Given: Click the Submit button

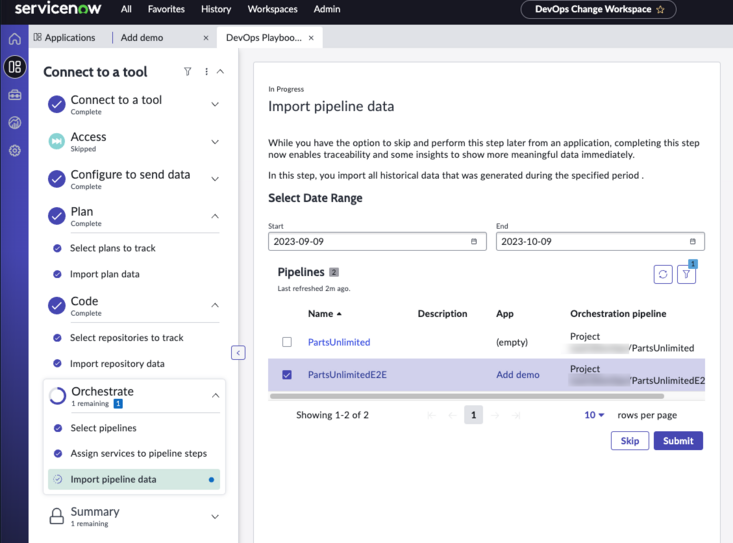Looking at the screenshot, I should (x=678, y=441).
